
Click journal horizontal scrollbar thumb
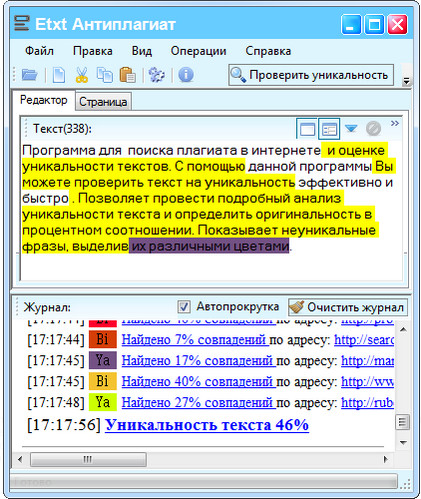[x=88, y=459]
